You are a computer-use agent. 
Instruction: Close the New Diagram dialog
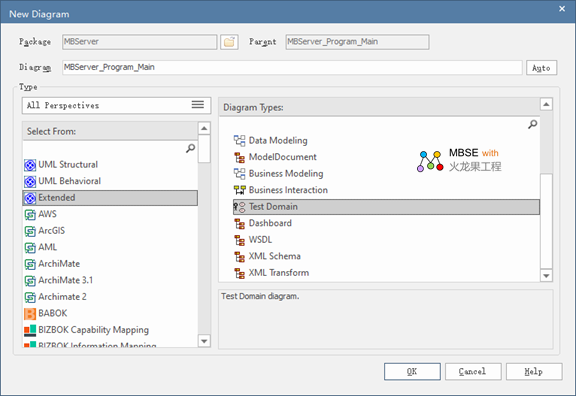(x=562, y=8)
